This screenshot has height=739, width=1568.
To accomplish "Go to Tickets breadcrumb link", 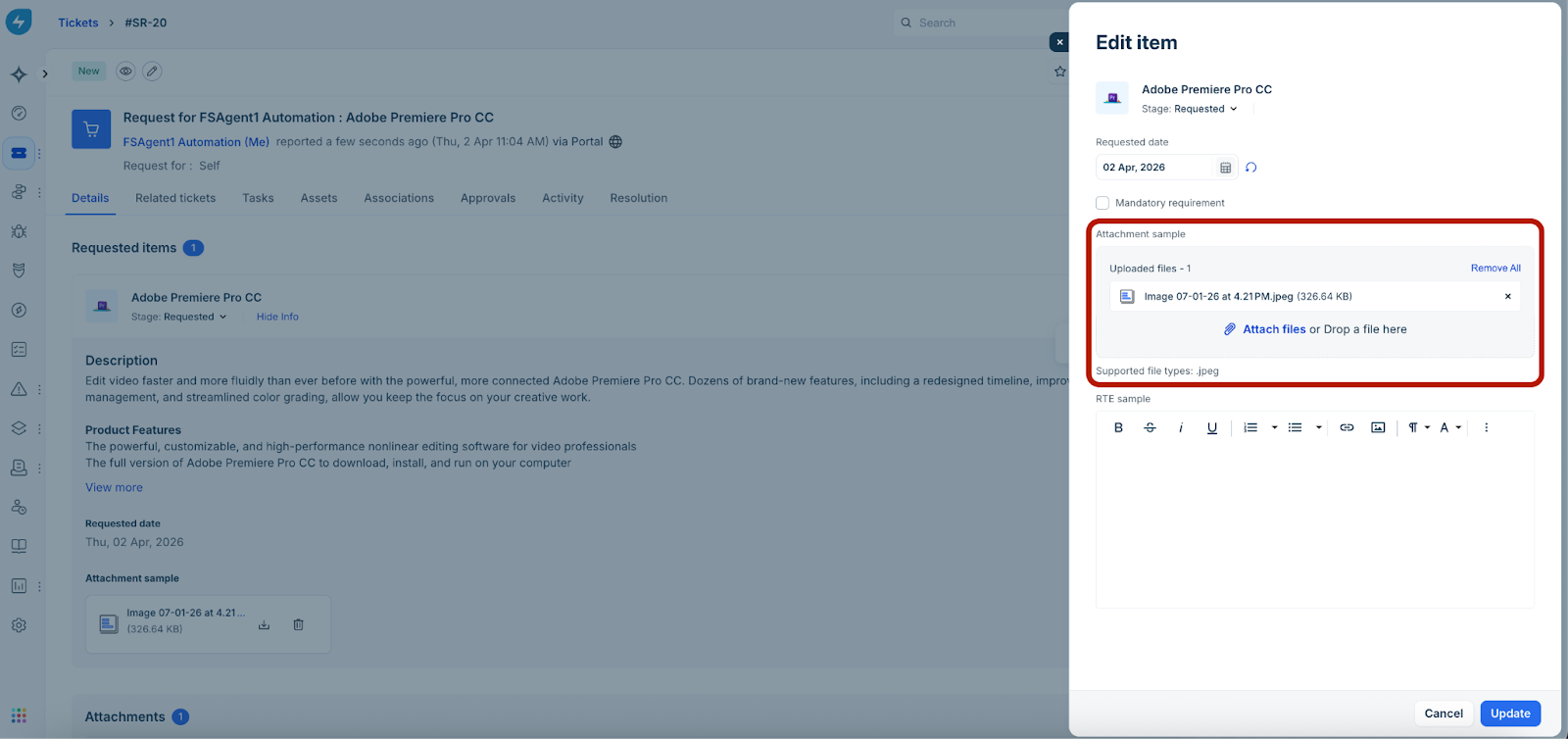I will tap(78, 23).
